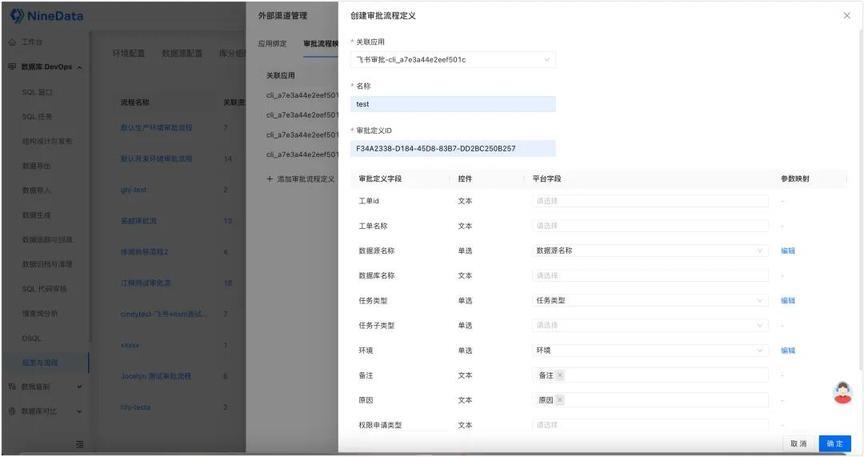Image resolution: width=864 pixels, height=457 pixels.
Task: Click the NineData logo icon
Action: coord(17,16)
